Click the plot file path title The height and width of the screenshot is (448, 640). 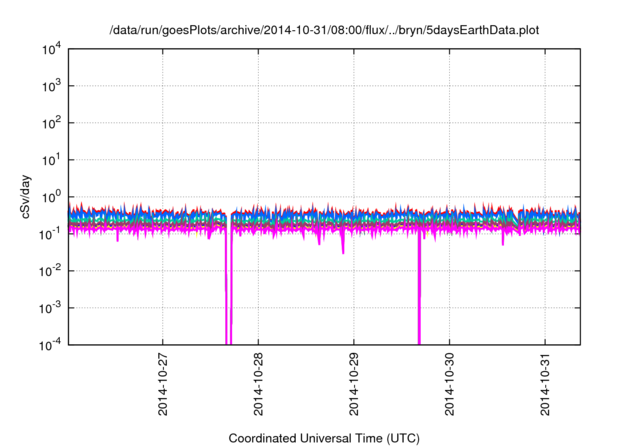tap(324, 30)
